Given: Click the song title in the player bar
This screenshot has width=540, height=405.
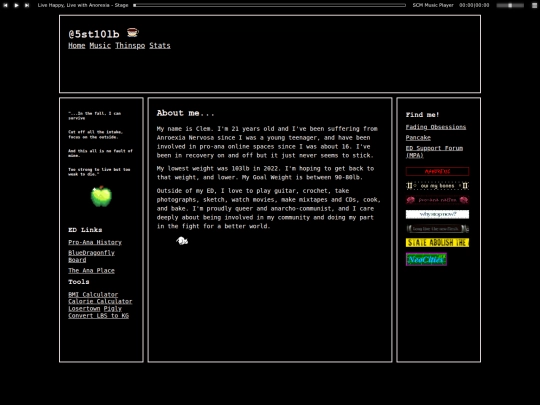Looking at the screenshot, I should tap(83, 5).
